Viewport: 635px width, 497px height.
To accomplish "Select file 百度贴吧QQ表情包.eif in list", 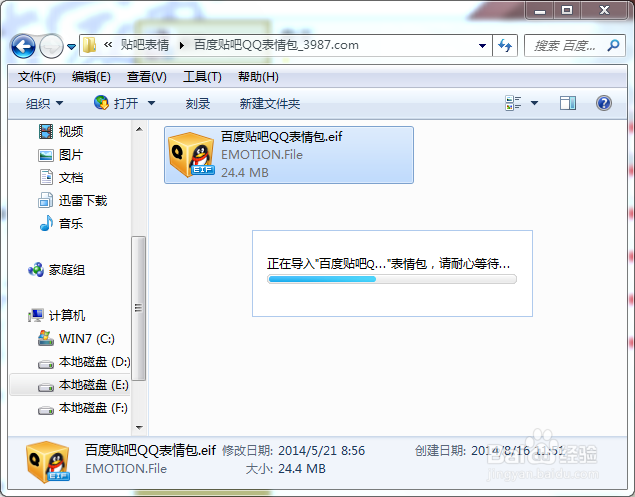I will point(289,155).
